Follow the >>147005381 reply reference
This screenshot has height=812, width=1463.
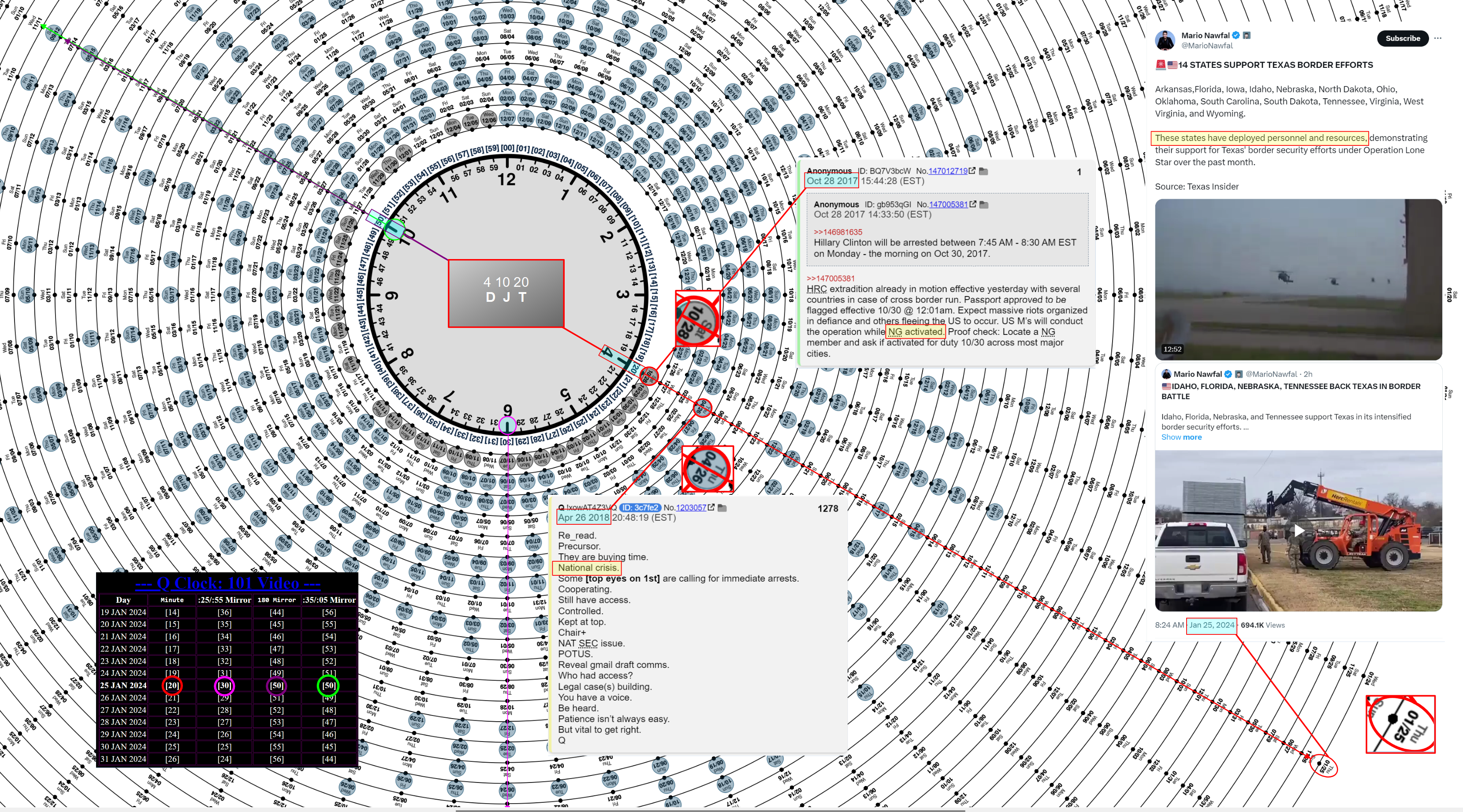click(x=830, y=278)
